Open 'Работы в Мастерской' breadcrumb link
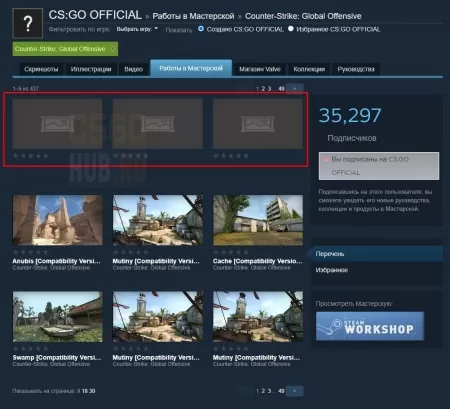Screen dimensions: 450x409 193,16
